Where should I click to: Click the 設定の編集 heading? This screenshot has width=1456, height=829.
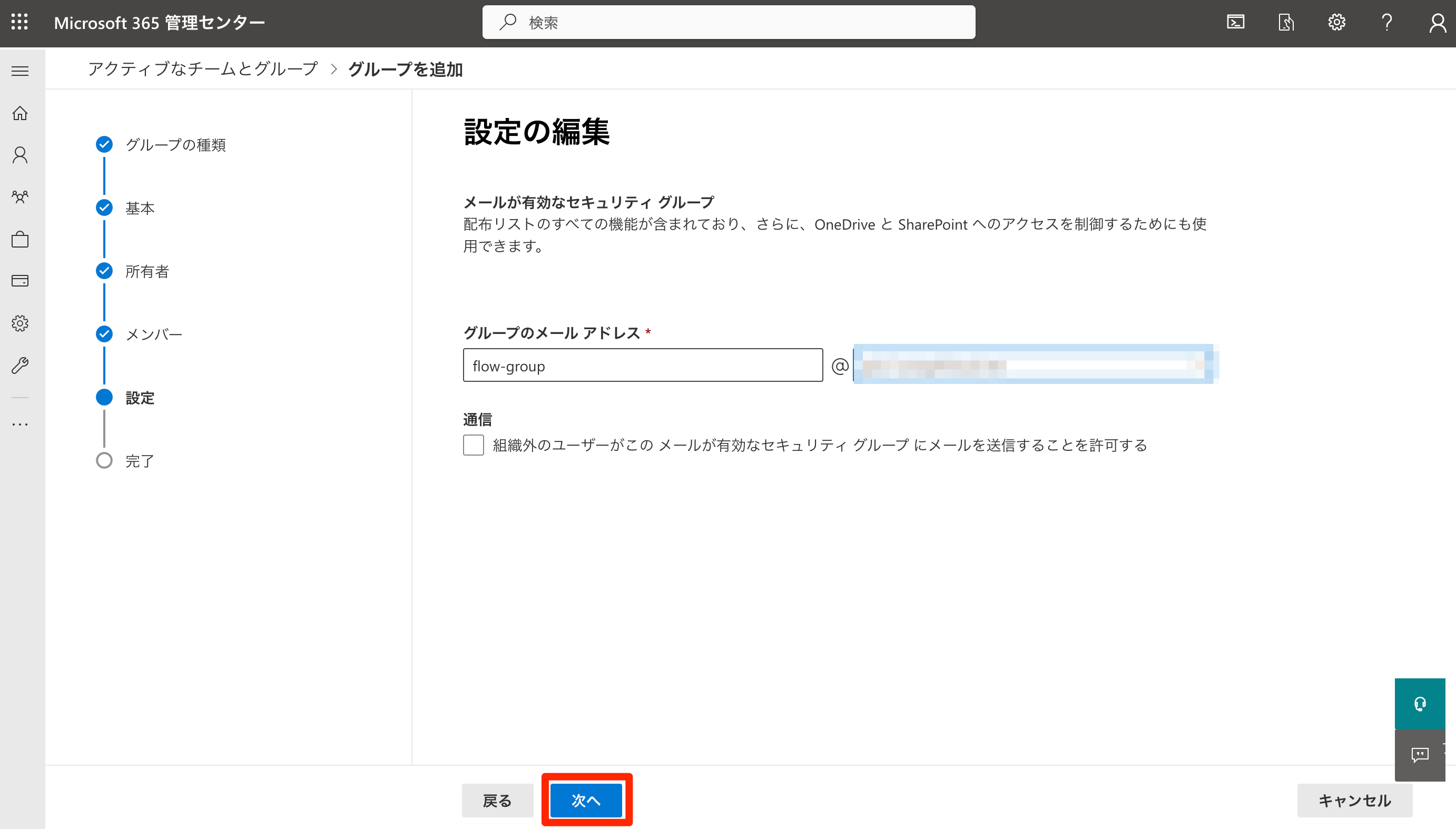(x=536, y=132)
